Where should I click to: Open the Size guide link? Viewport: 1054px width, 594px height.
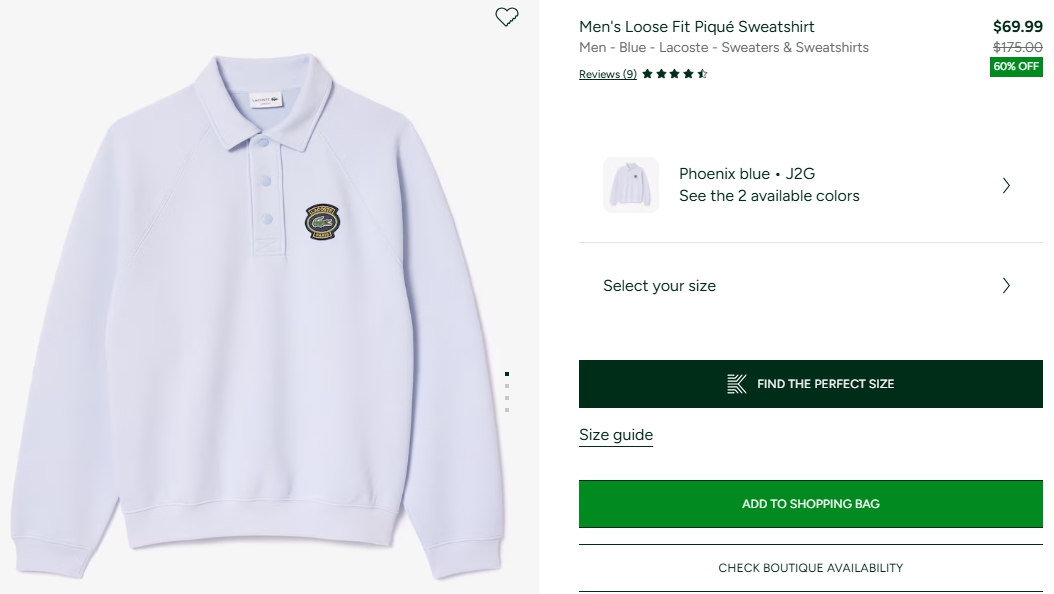tap(616, 435)
